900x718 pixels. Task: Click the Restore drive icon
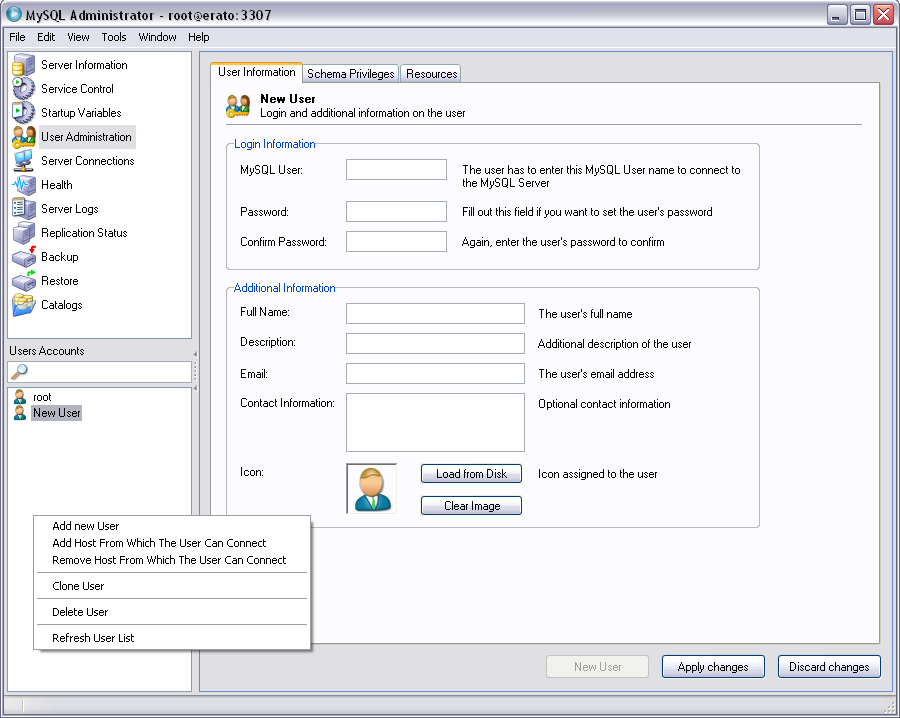[24, 281]
